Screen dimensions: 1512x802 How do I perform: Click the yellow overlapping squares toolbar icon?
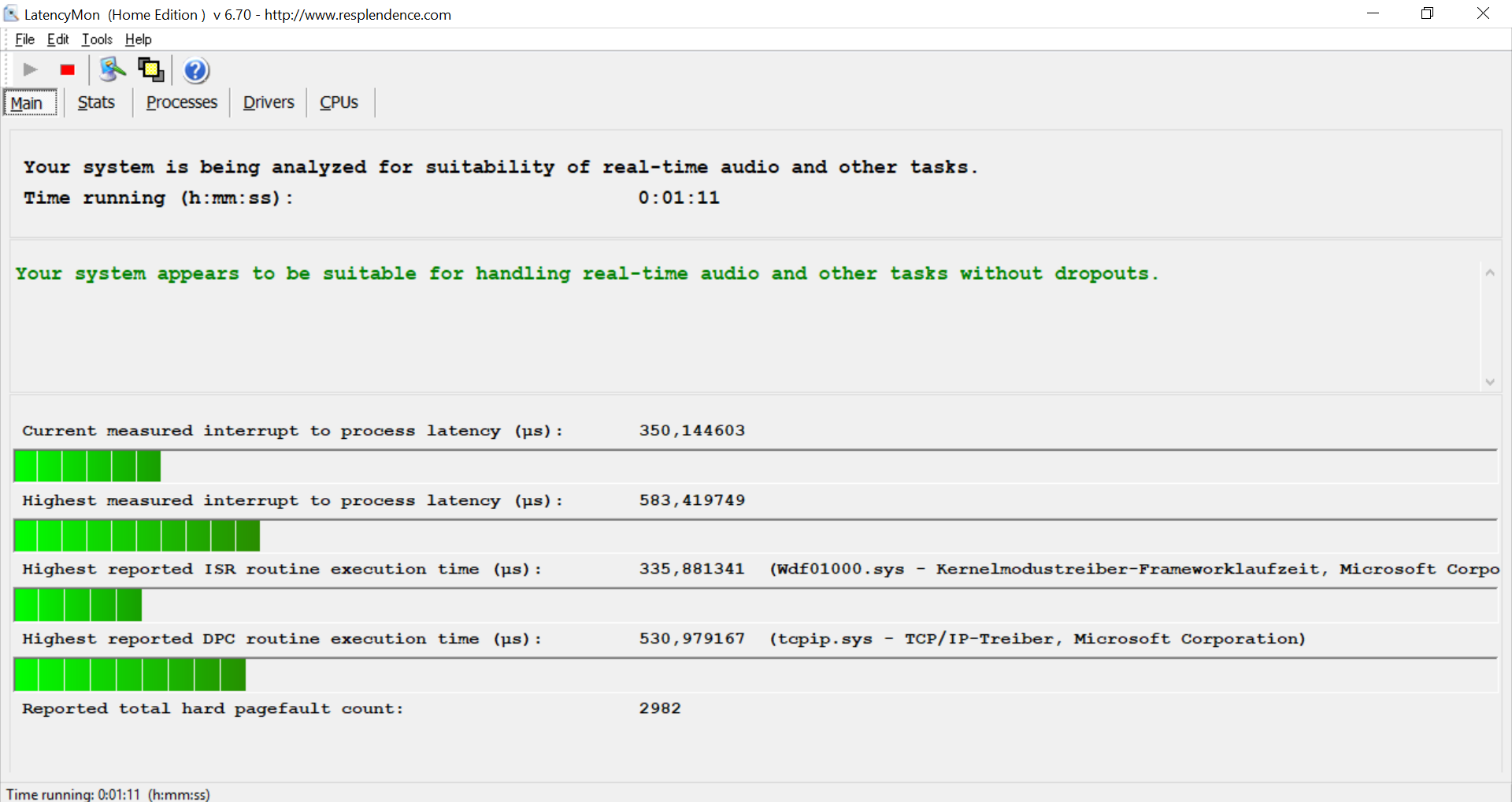(150, 70)
